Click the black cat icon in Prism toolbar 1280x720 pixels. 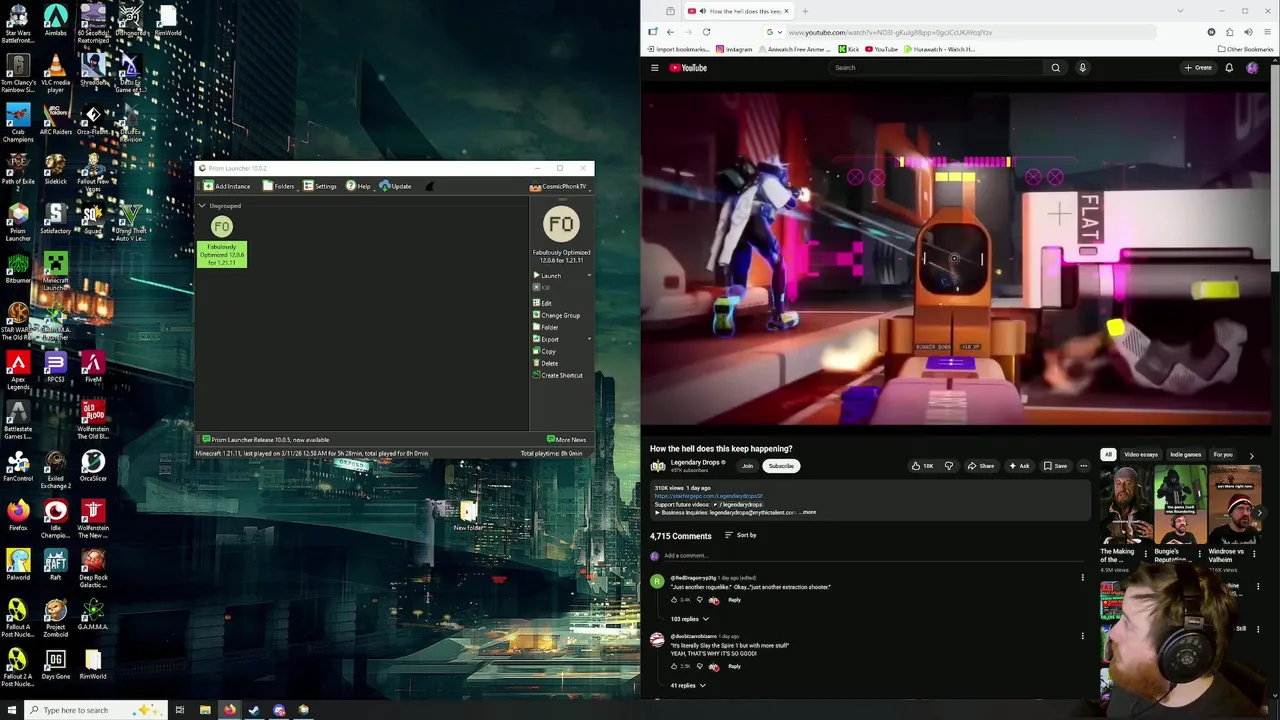point(429,186)
